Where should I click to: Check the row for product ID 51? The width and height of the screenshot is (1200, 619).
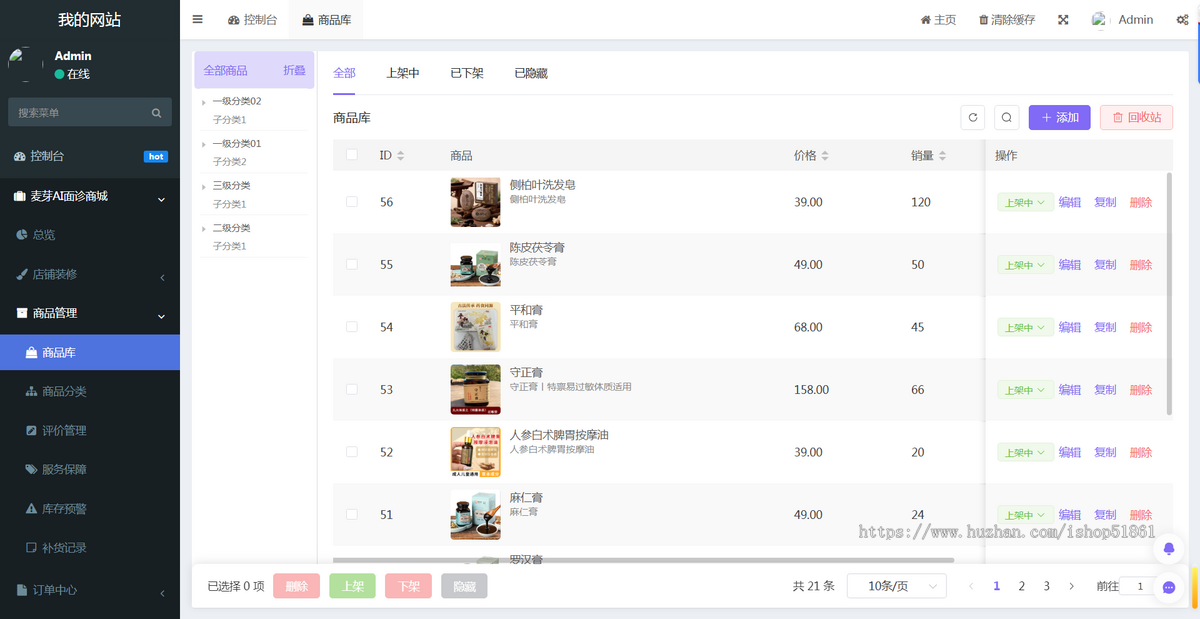351,514
